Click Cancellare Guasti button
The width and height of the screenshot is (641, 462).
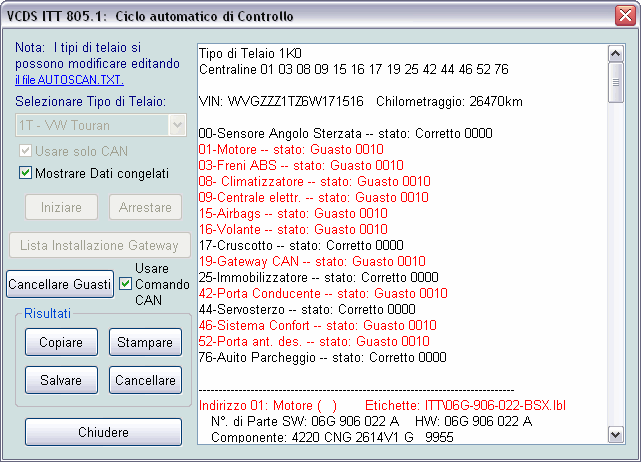(60, 284)
